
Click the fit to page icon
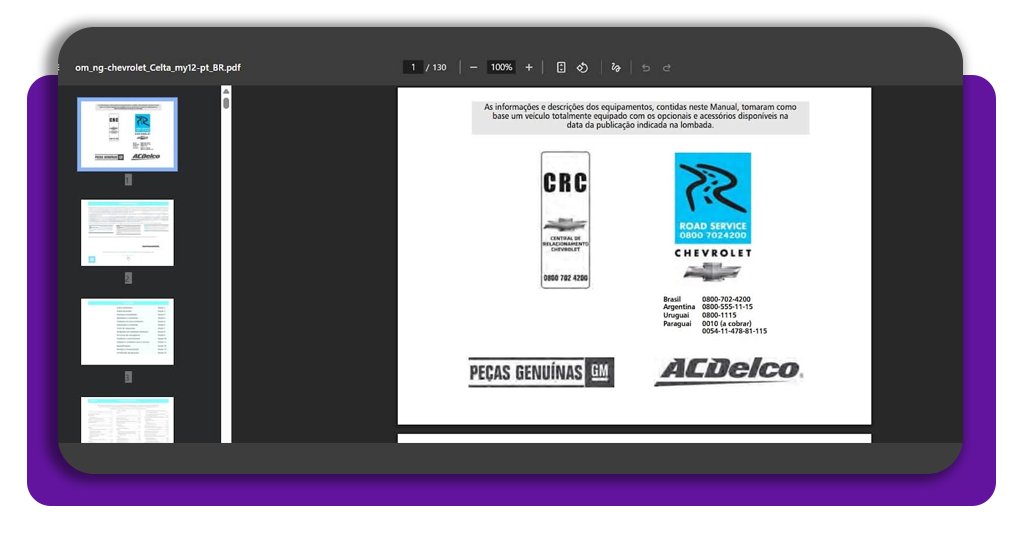[561, 67]
